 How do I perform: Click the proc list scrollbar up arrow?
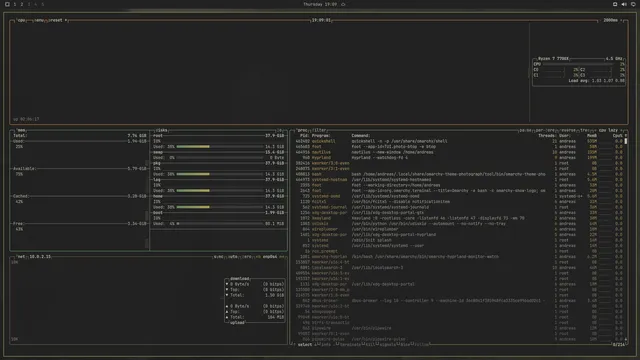(625, 136)
